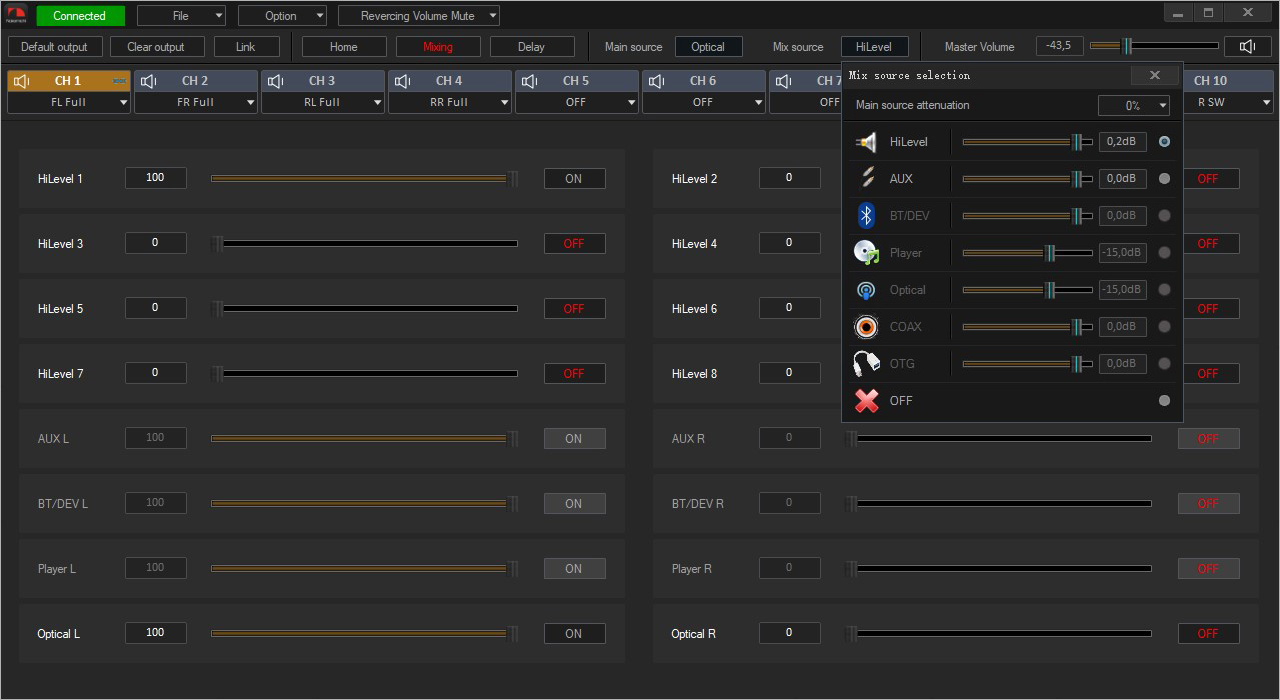This screenshot has height=700, width=1280.
Task: Click the red X OFF icon
Action: point(866,401)
